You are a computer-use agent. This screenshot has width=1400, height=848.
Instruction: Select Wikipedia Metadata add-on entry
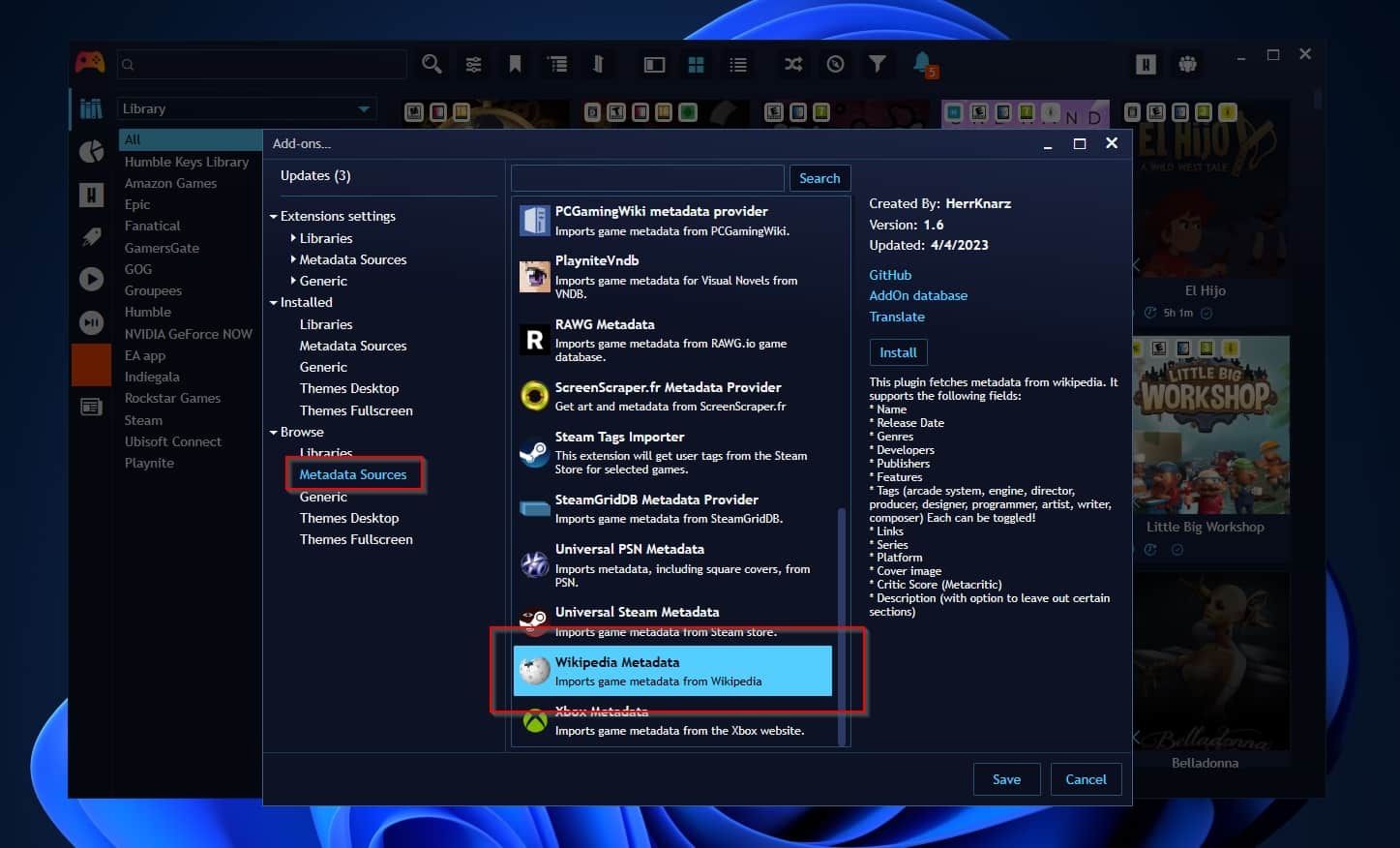click(x=672, y=671)
